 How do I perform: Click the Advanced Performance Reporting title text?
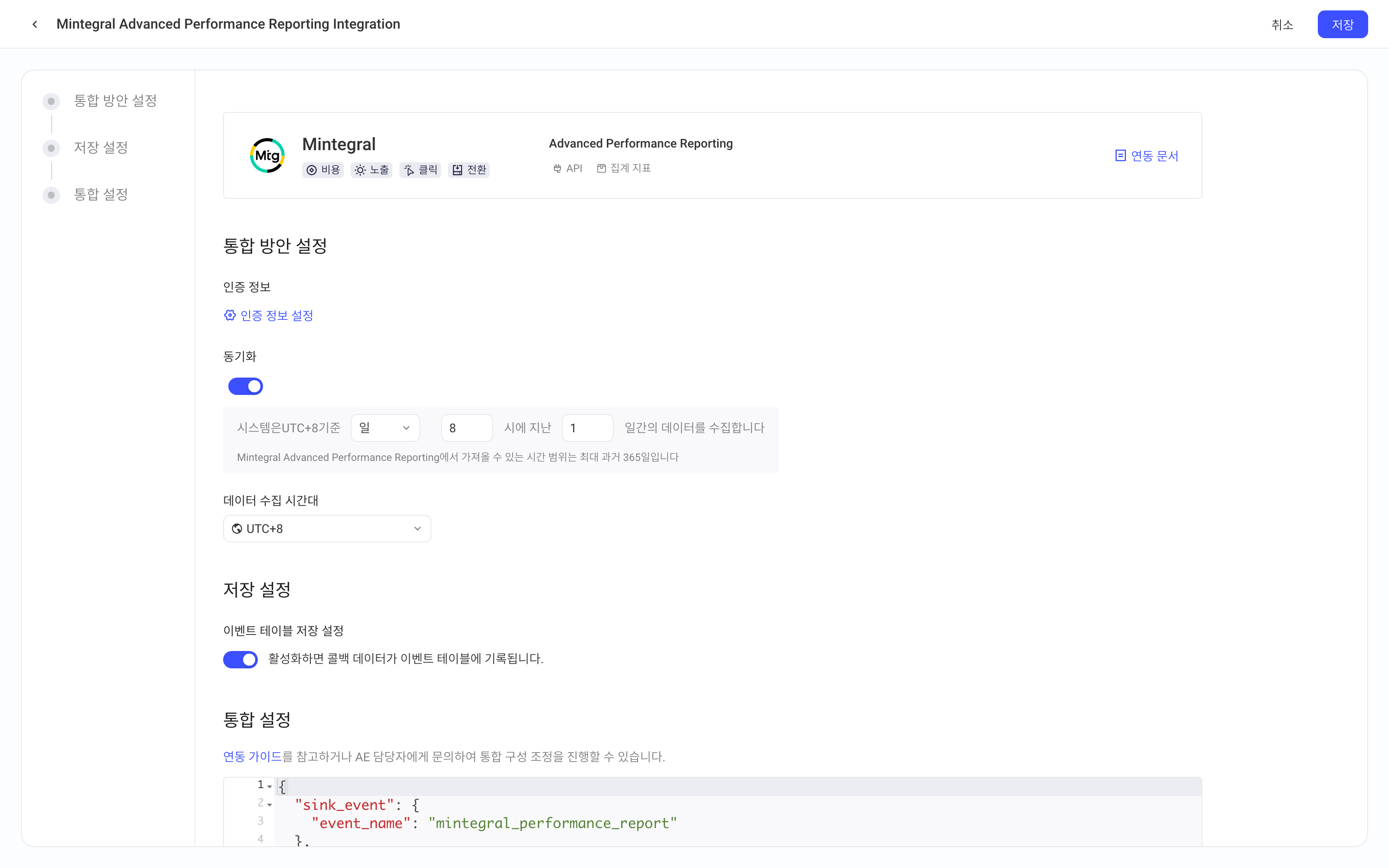click(x=641, y=144)
